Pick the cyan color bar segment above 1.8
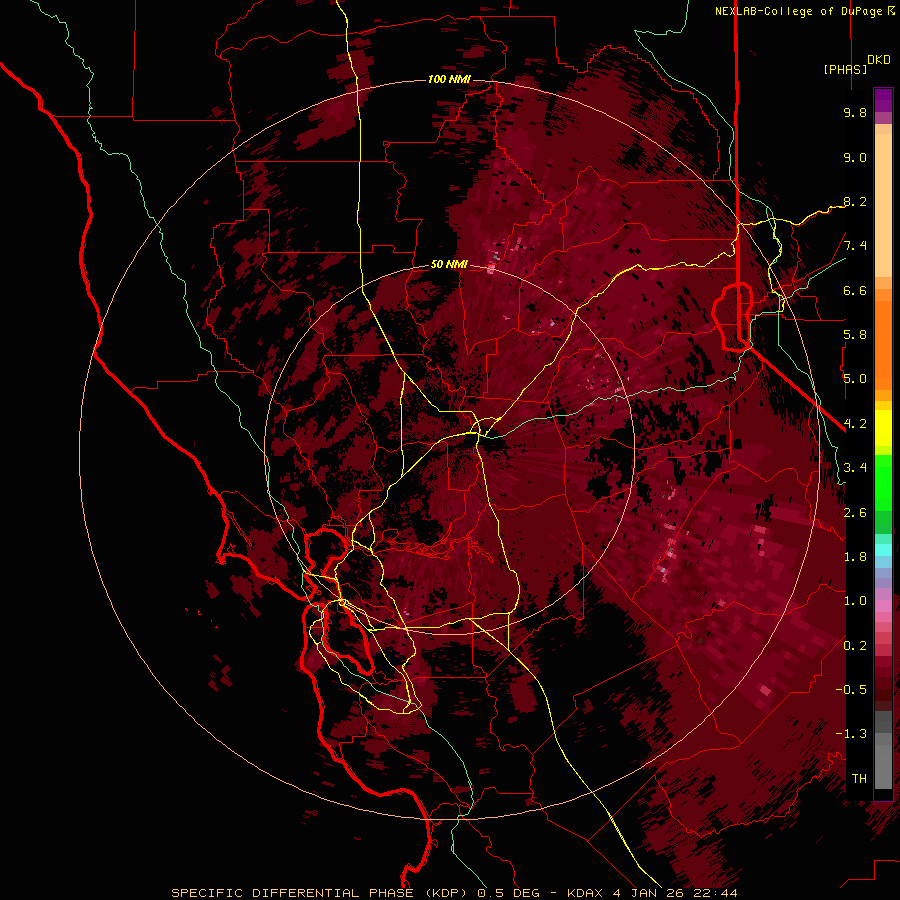900x900 pixels. click(883, 549)
